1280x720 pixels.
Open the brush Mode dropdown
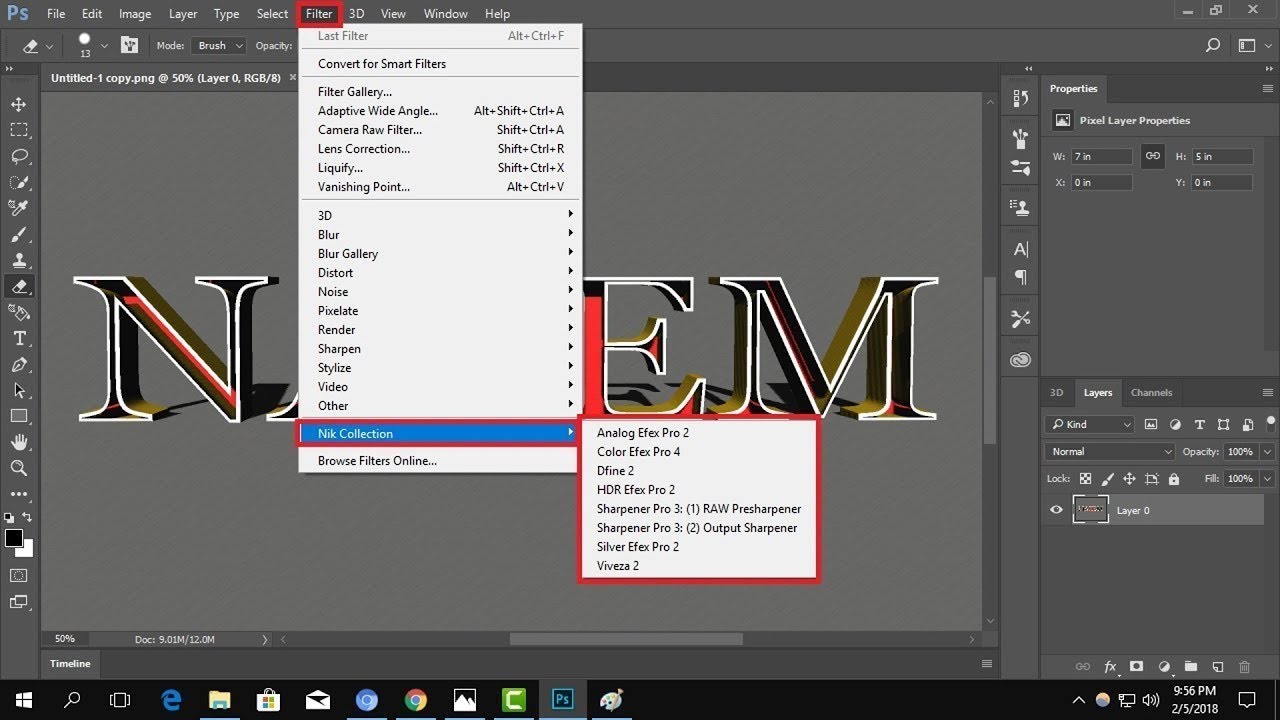(x=220, y=45)
